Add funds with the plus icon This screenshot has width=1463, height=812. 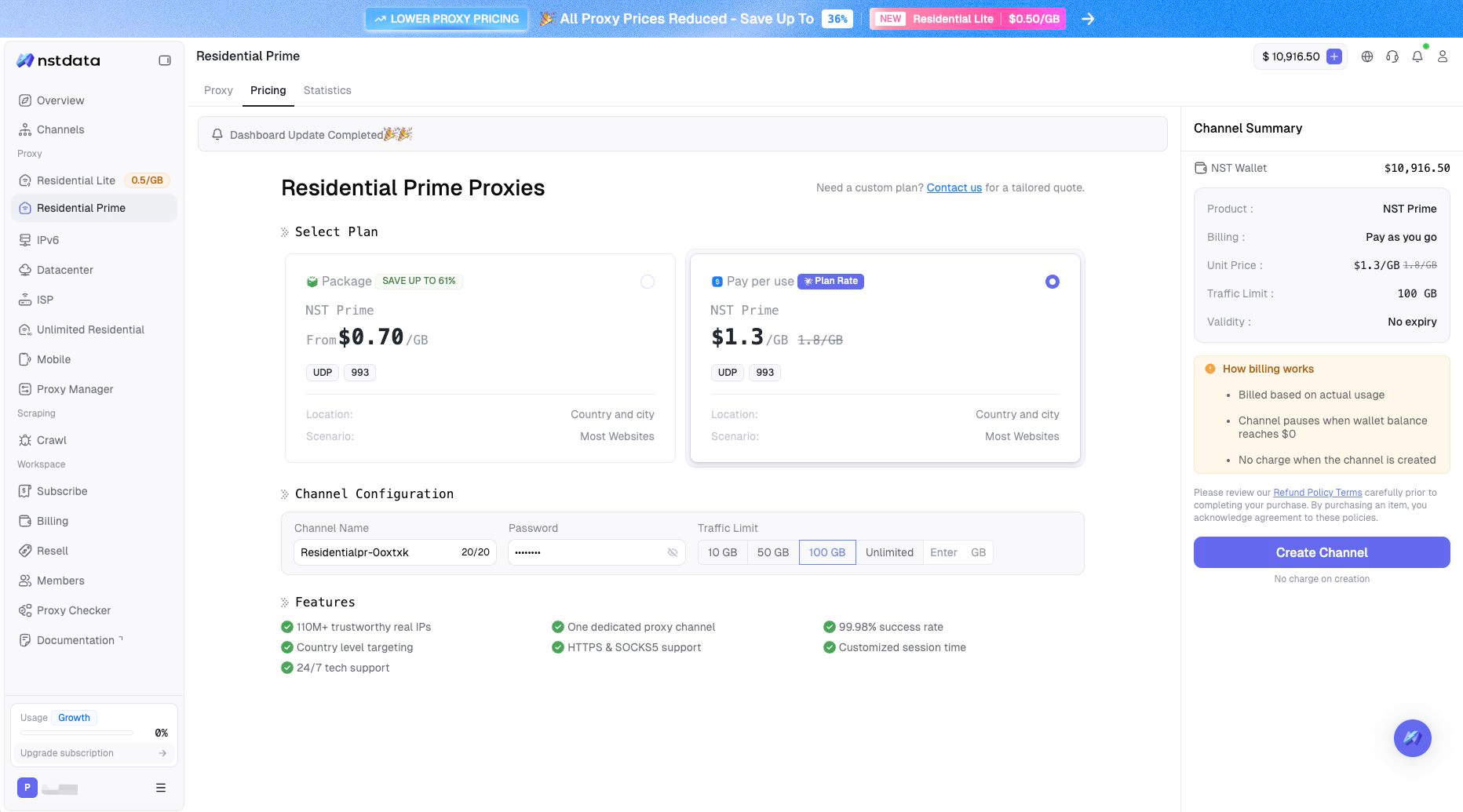pyautogui.click(x=1333, y=56)
